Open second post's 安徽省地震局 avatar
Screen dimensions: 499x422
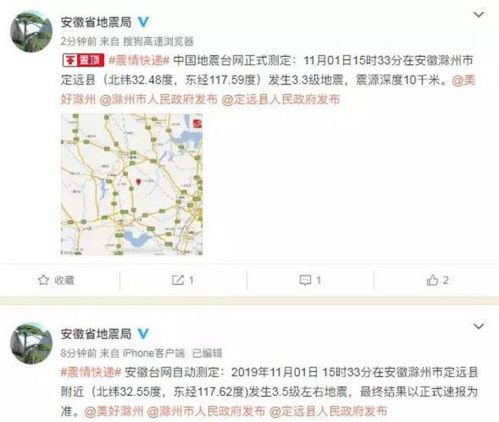tap(31, 343)
